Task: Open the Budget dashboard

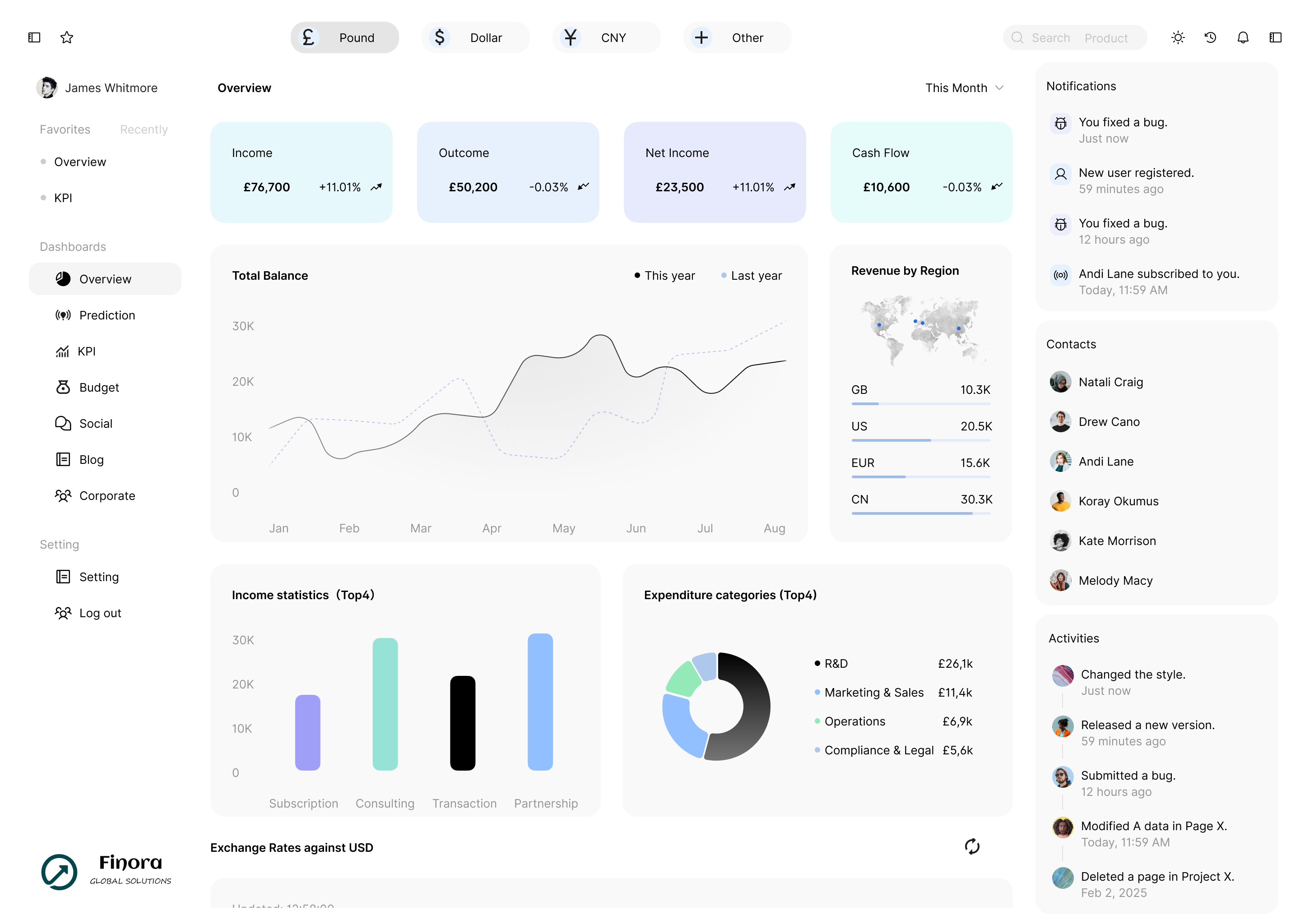Action: [x=98, y=388]
